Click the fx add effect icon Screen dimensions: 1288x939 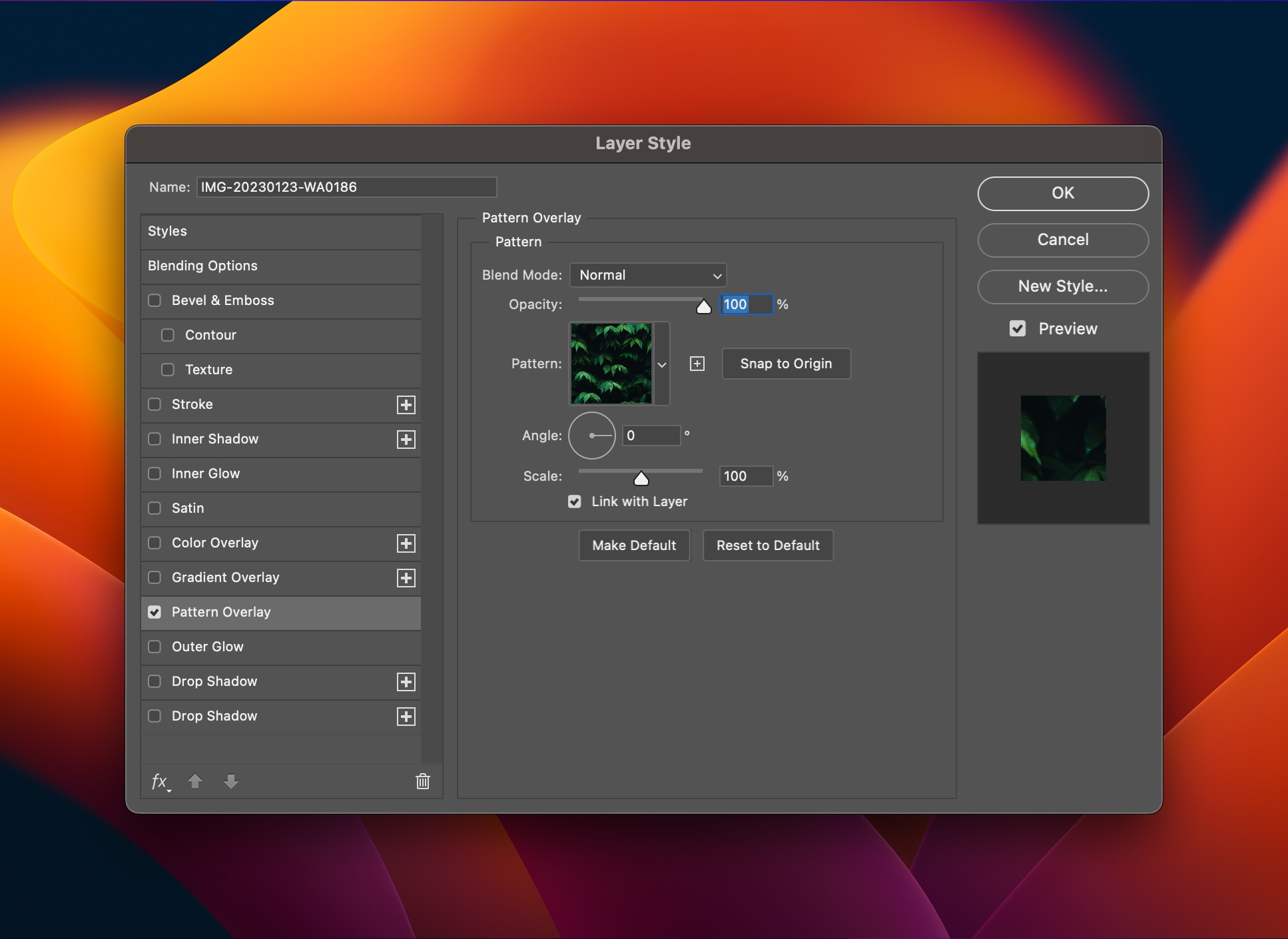coord(160,781)
